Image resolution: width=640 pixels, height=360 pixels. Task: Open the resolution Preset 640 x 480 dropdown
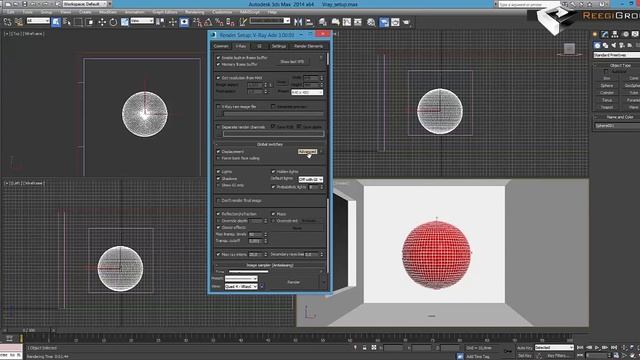(307, 93)
